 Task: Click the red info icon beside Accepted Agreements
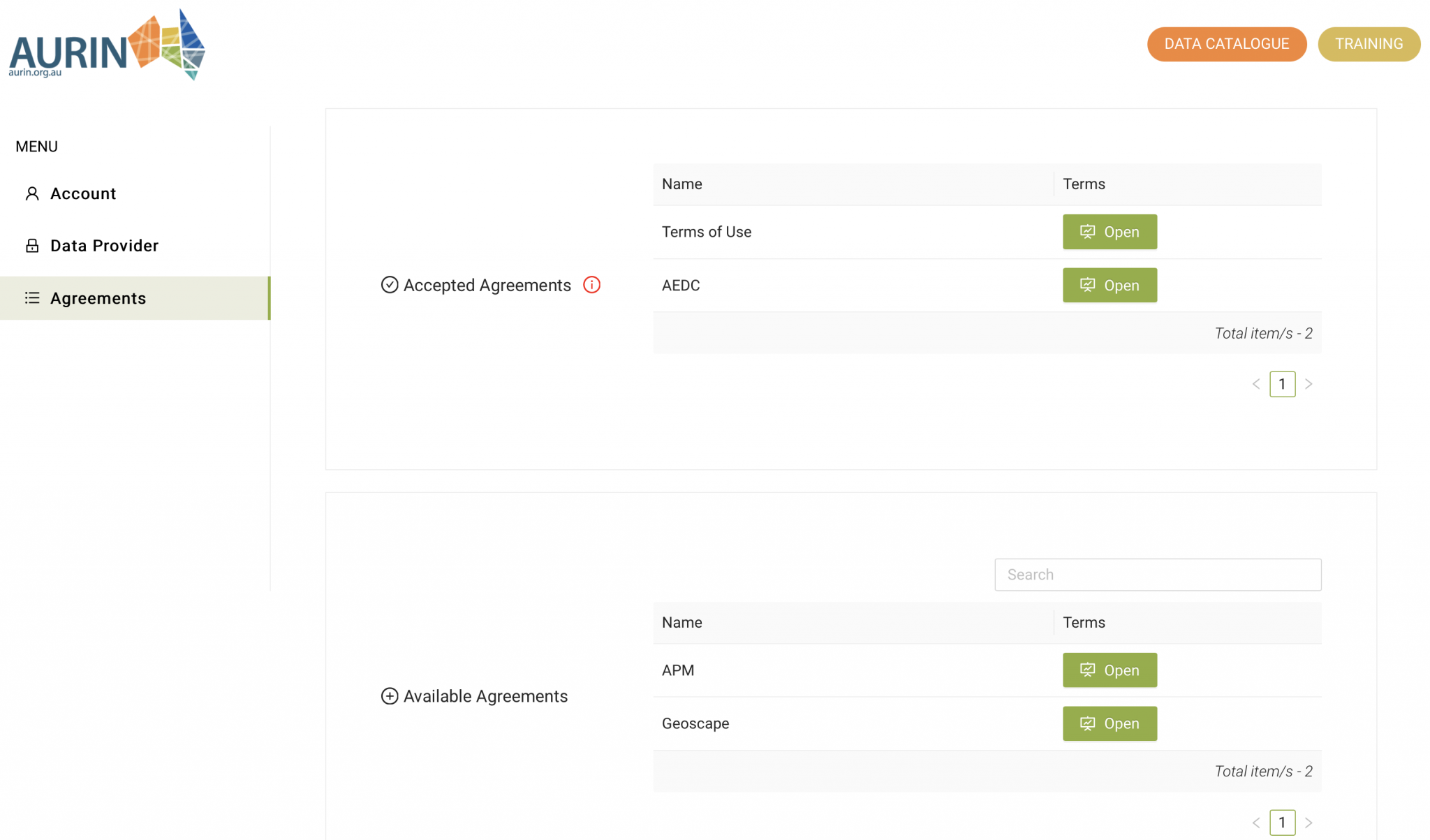[x=591, y=285]
